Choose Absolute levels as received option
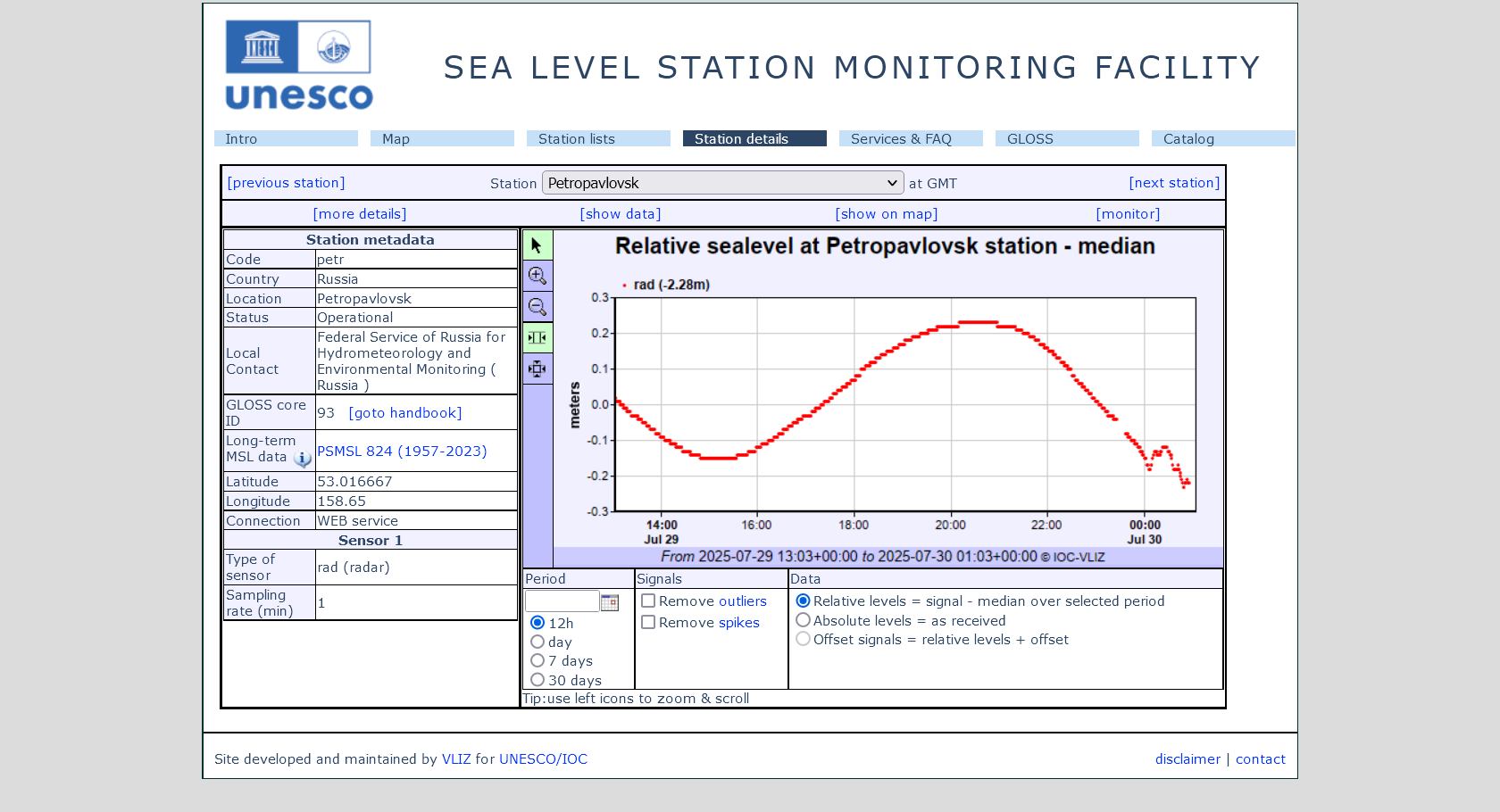 (x=803, y=620)
